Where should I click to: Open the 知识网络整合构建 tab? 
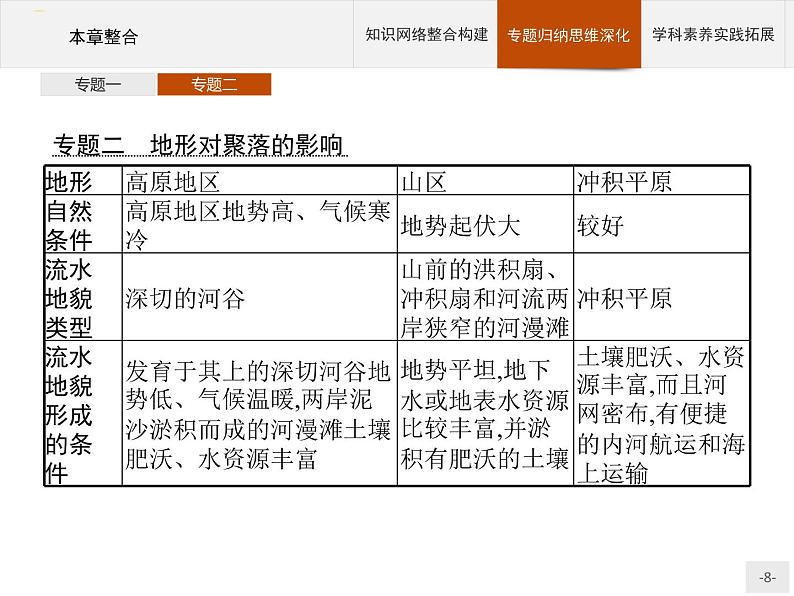[x=425, y=34]
